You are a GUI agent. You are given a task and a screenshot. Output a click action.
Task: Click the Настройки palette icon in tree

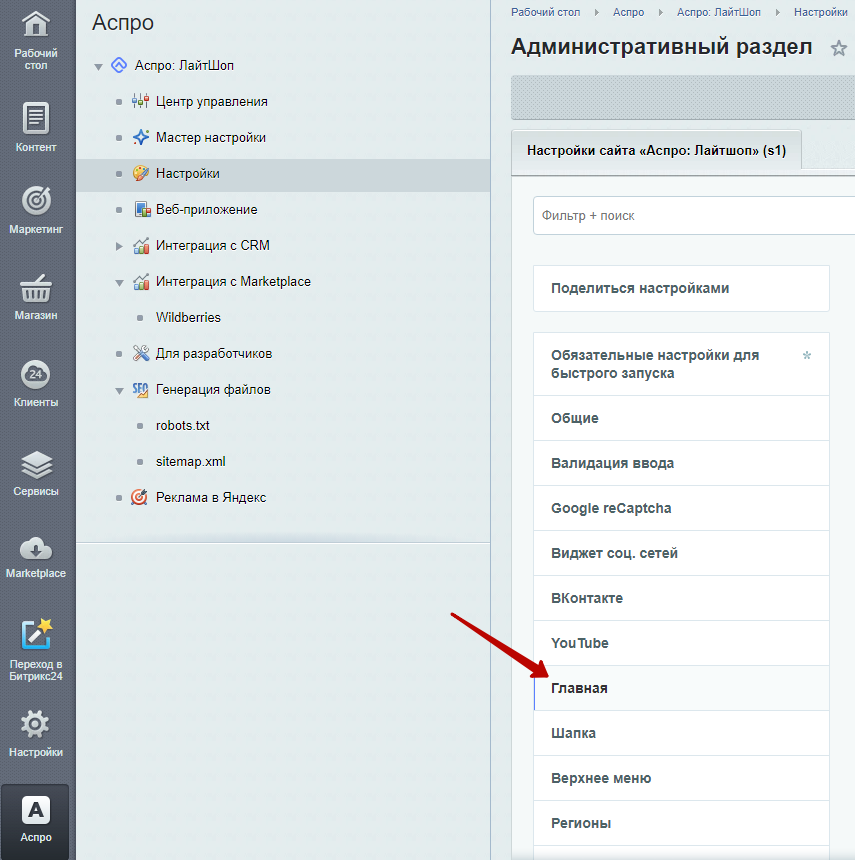point(140,173)
